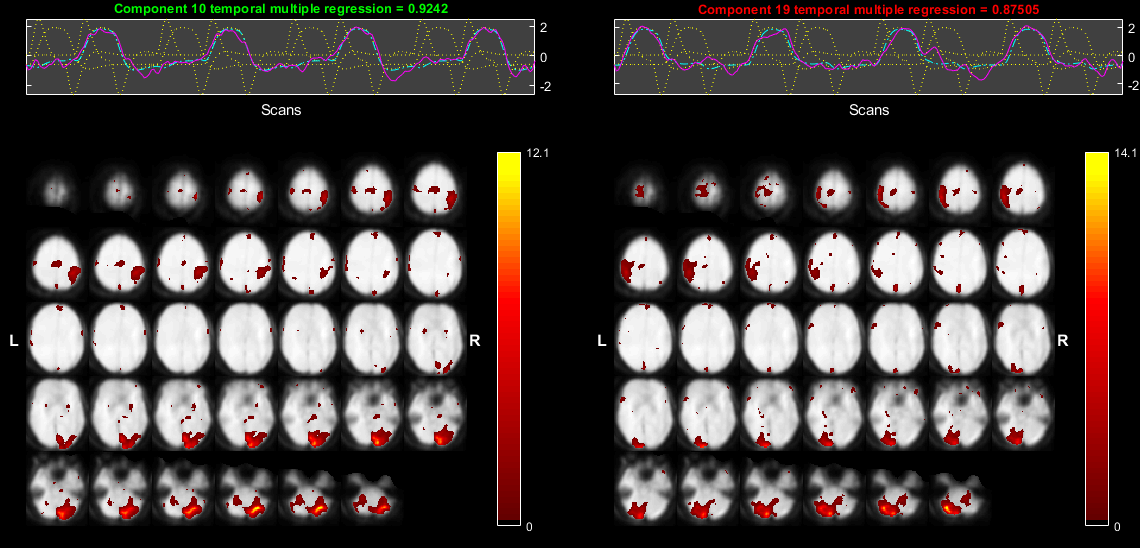1140x548 pixels.
Task: Click the 0 below the Component 19 colorbar
Action: 1116,527
